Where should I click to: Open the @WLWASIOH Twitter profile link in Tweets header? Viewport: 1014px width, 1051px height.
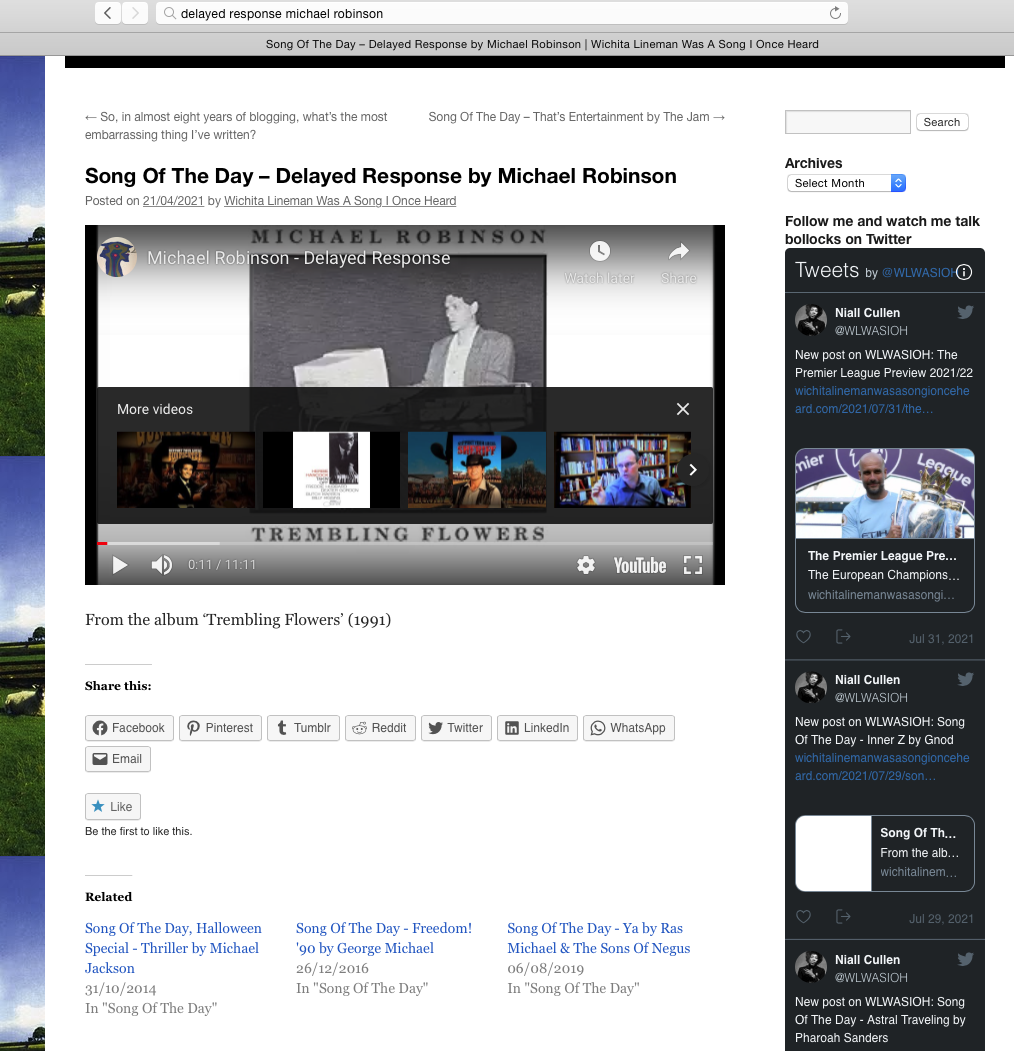918,273
